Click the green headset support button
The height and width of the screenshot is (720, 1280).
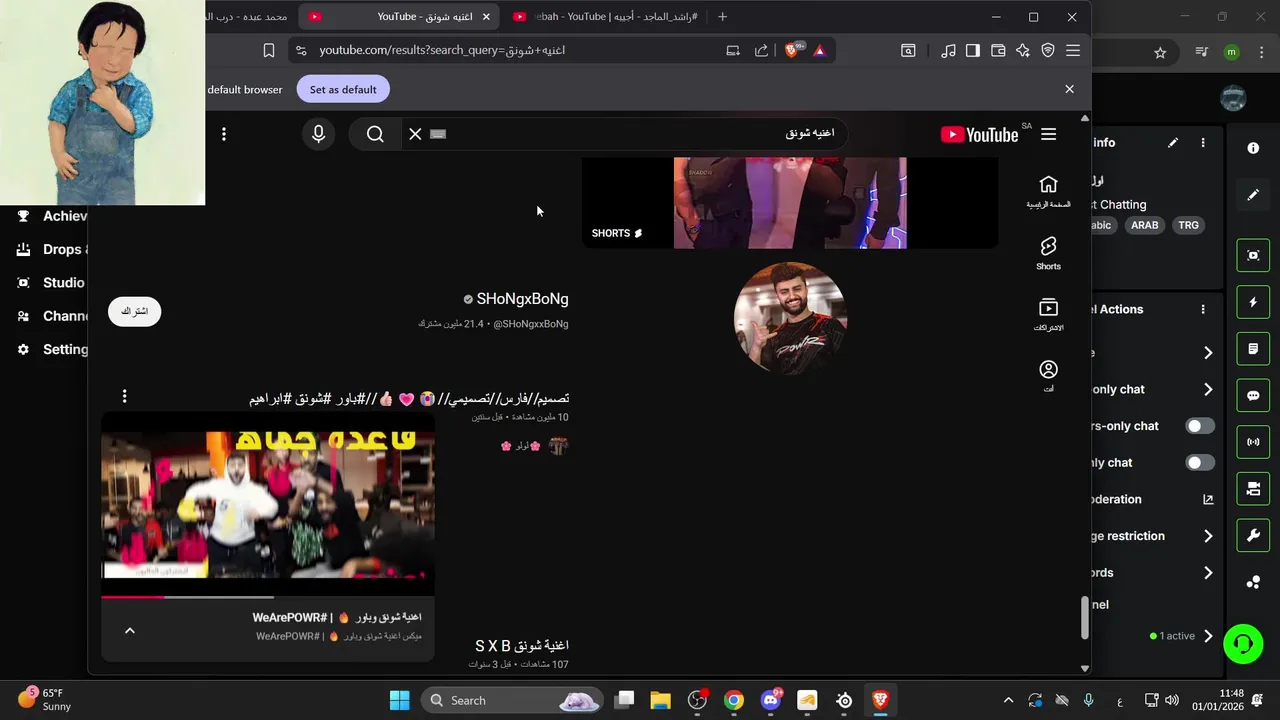pyautogui.click(x=1243, y=644)
